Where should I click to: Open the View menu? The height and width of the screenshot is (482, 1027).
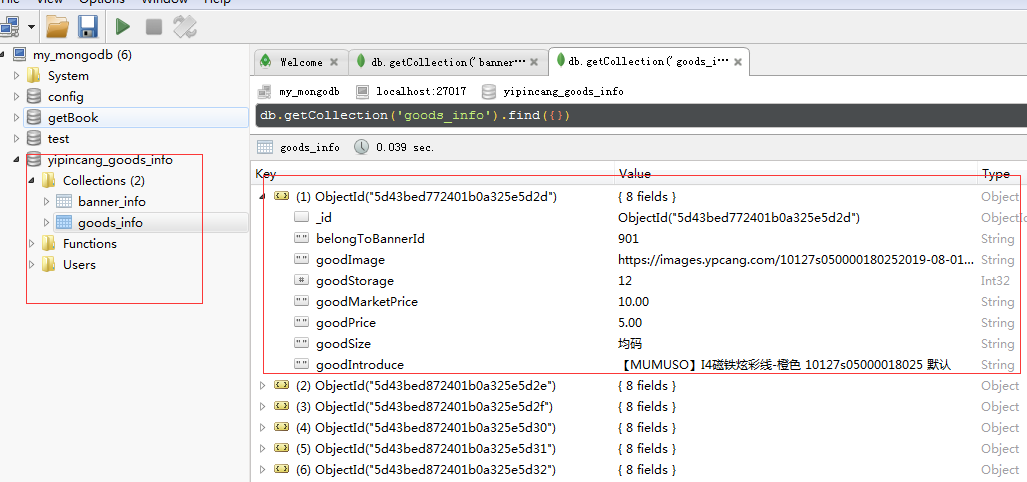pyautogui.click(x=50, y=2)
